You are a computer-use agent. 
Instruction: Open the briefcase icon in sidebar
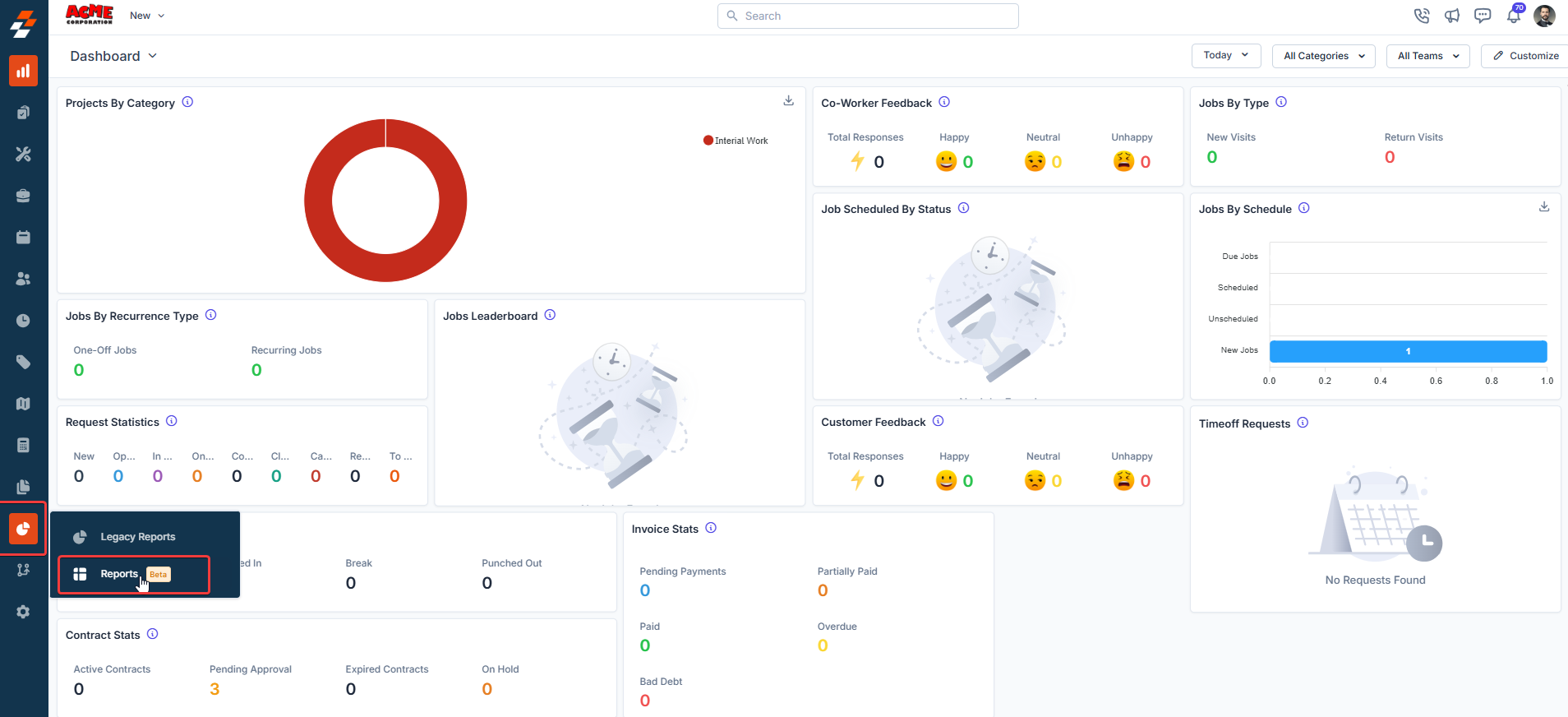click(23, 196)
